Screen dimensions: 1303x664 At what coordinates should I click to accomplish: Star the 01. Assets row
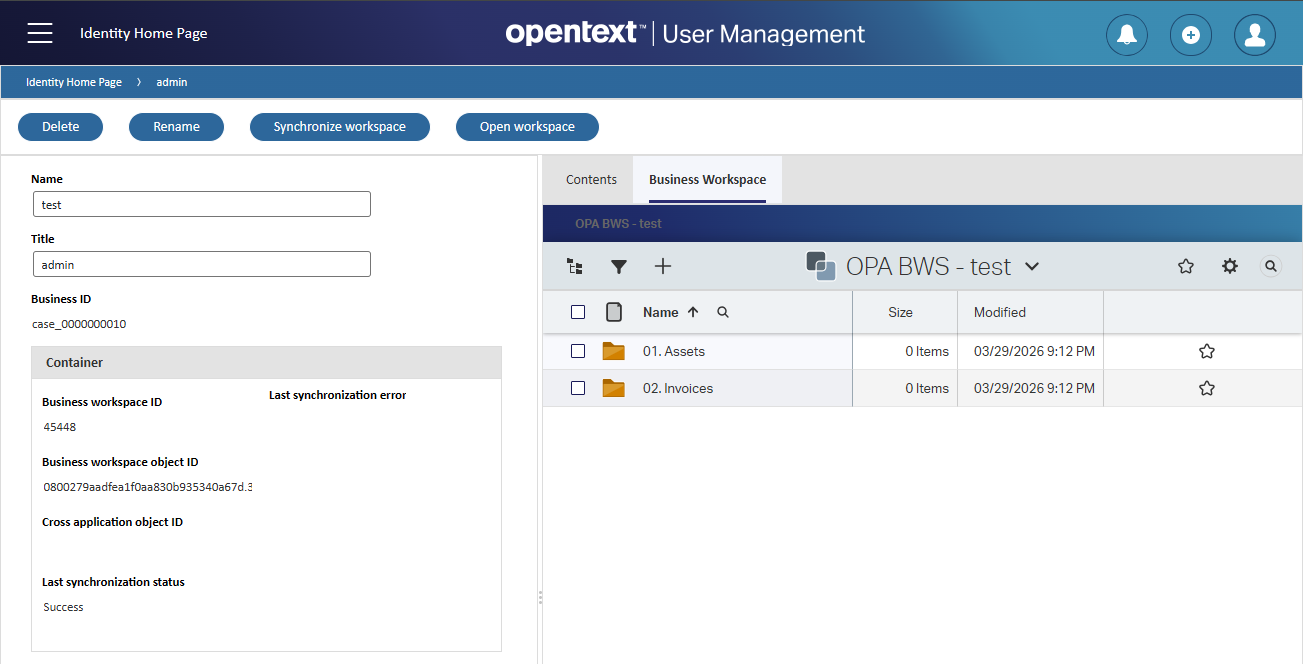[x=1207, y=351]
